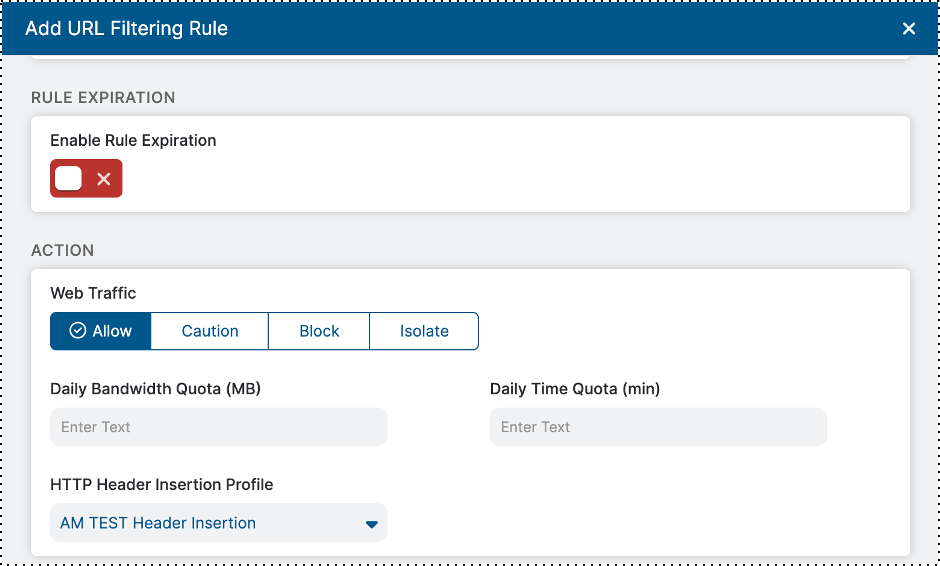Select Allow for Web Traffic
The width and height of the screenshot is (940, 566).
101,331
